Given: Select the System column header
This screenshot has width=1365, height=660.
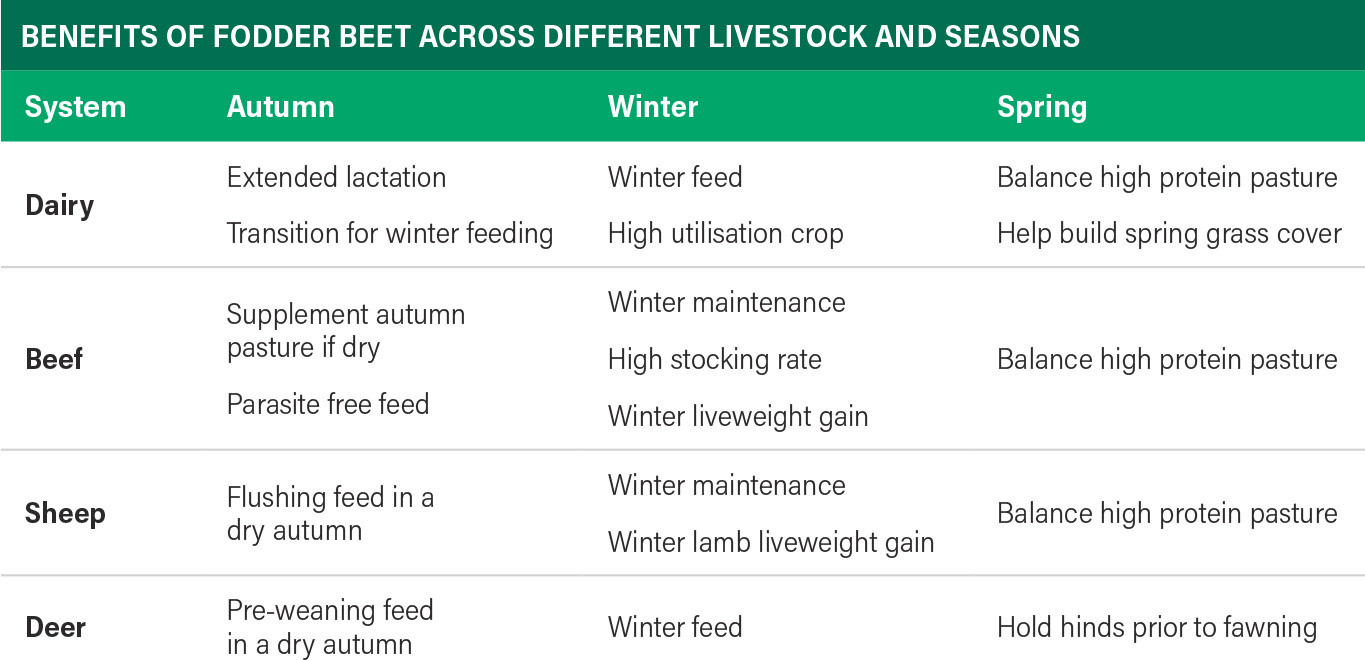Looking at the screenshot, I should [75, 107].
